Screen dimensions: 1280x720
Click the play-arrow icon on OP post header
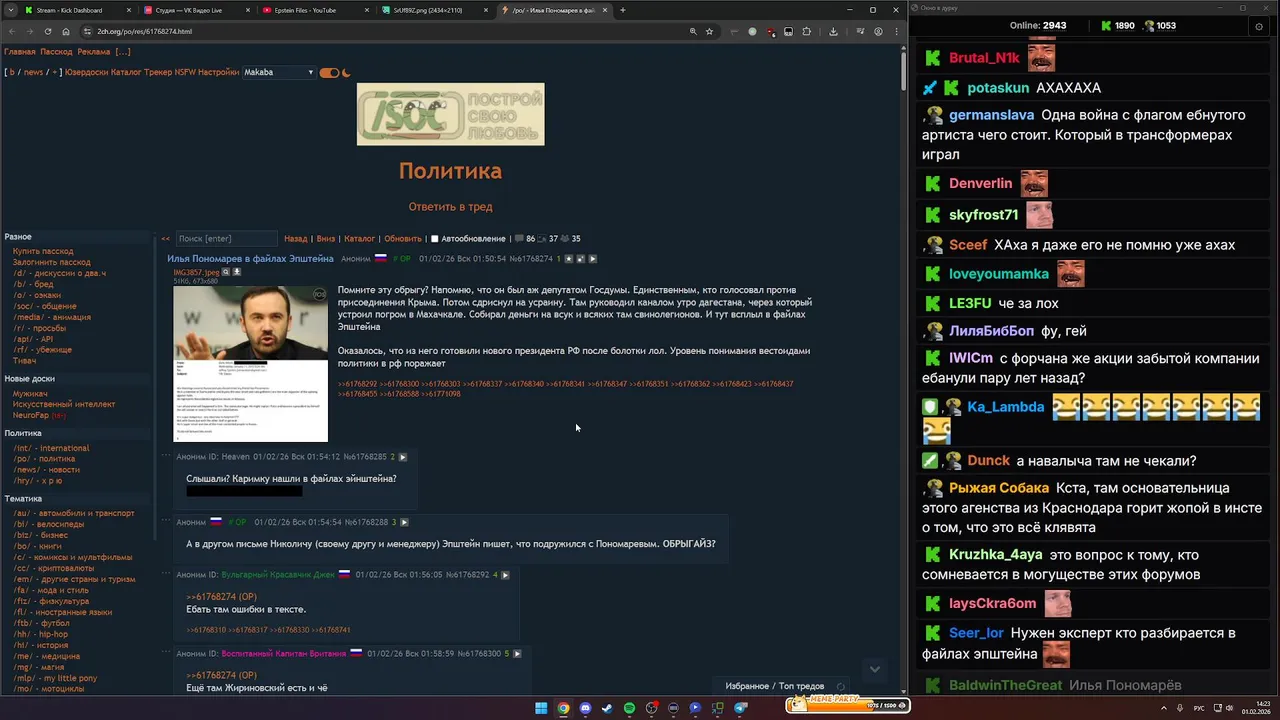click(592, 259)
